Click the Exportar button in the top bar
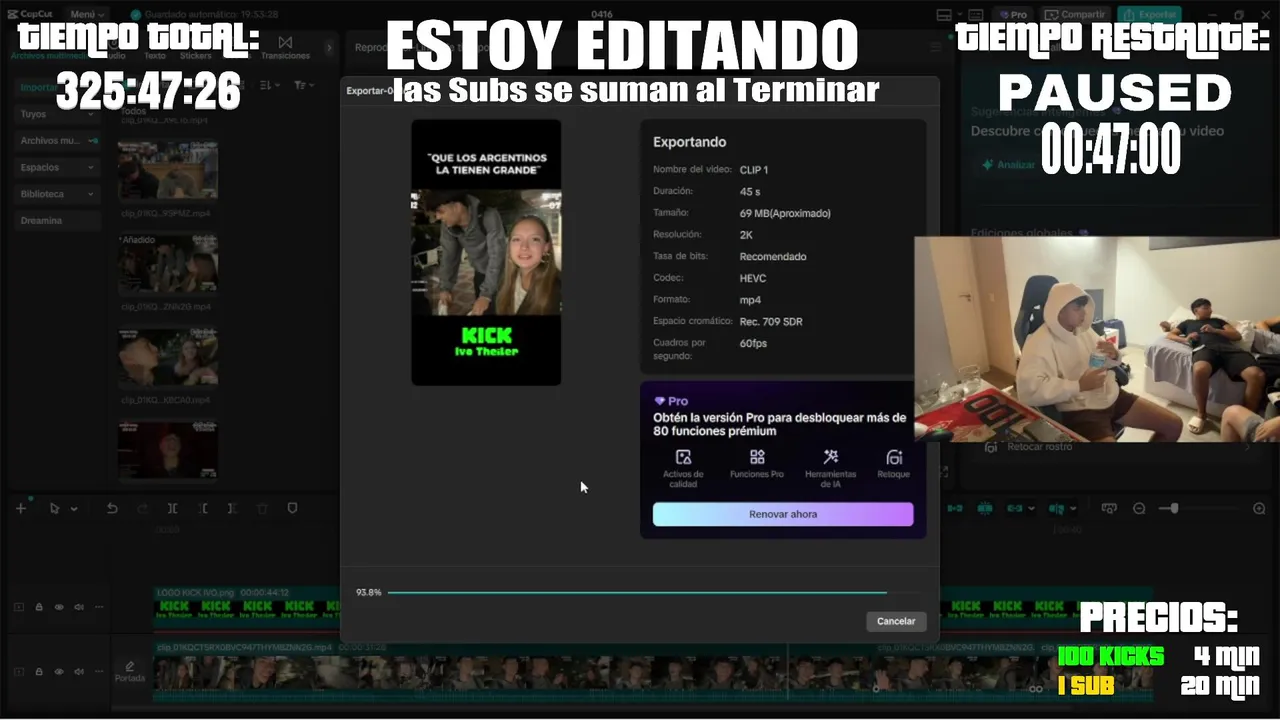 (1149, 14)
